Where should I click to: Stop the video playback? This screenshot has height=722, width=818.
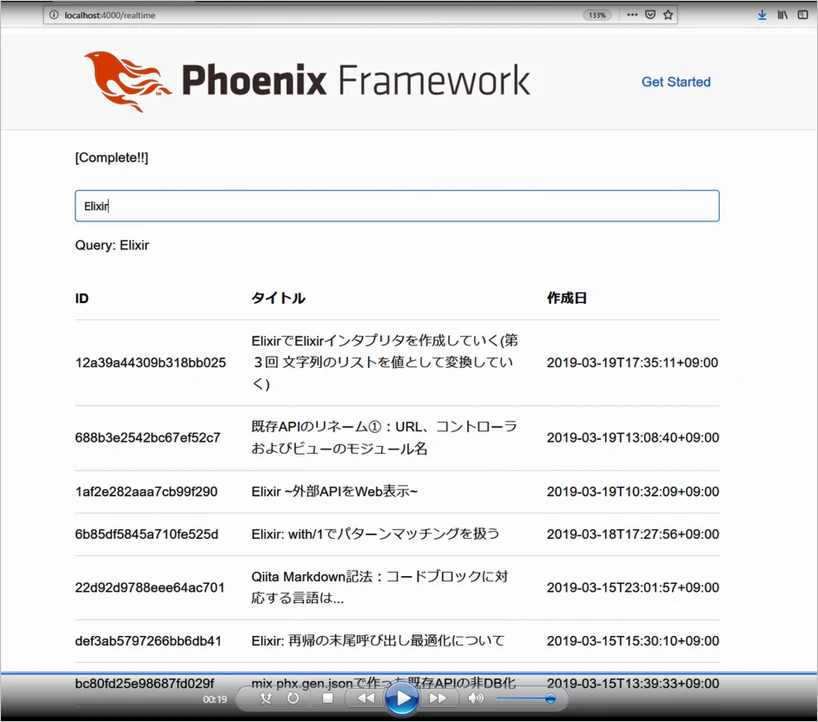click(x=328, y=698)
